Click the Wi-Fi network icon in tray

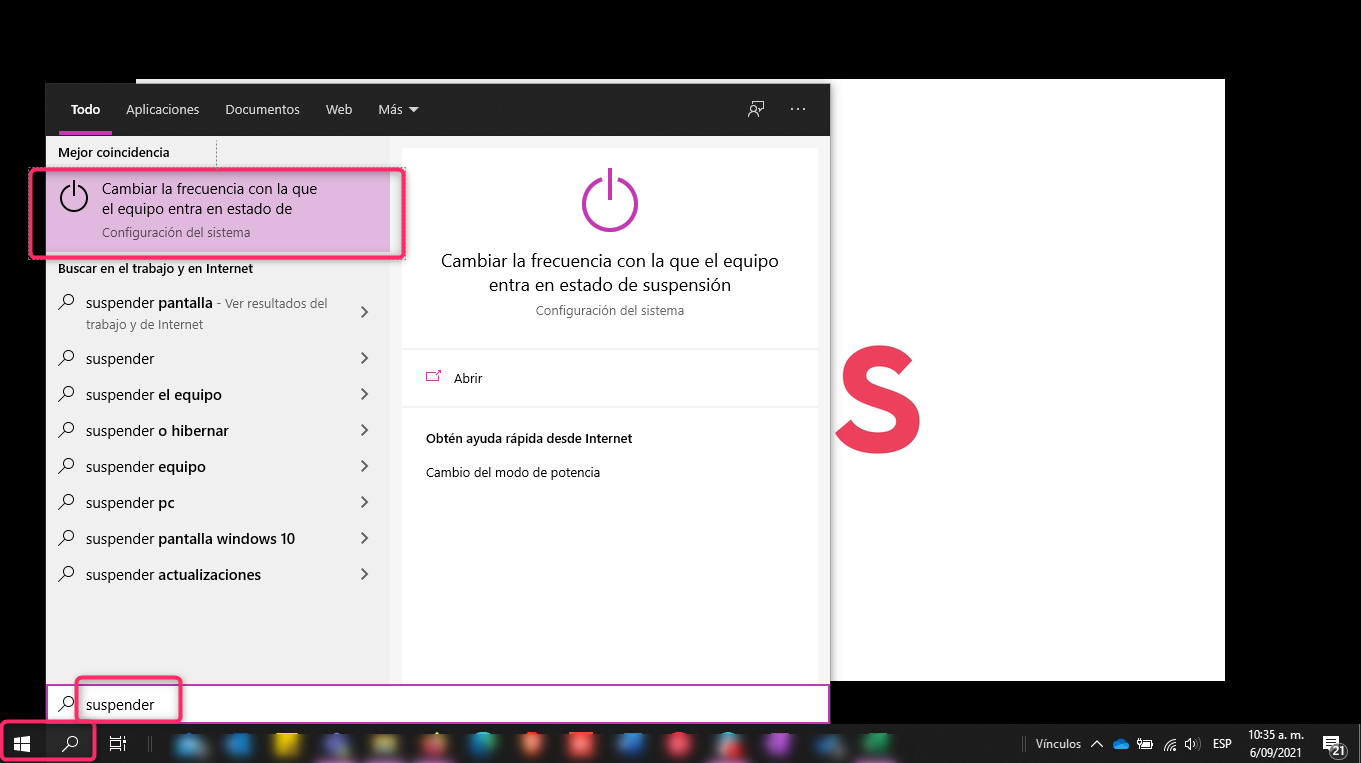click(x=1169, y=744)
